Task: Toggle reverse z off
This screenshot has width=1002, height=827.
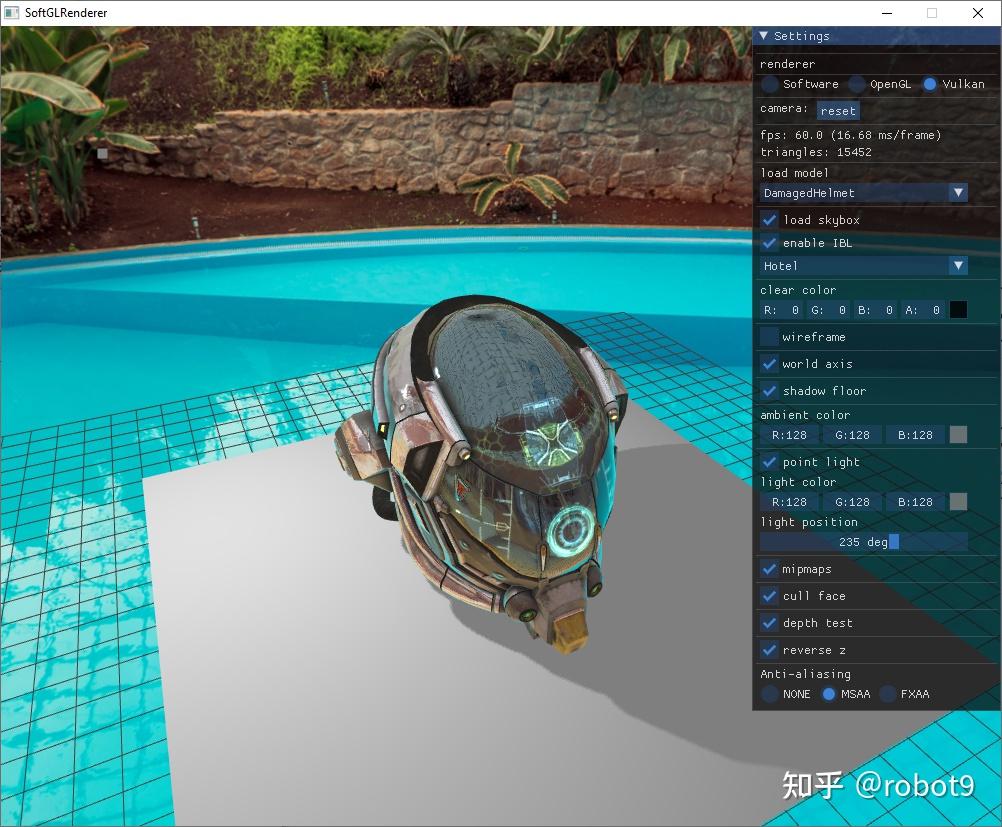Action: tap(768, 650)
